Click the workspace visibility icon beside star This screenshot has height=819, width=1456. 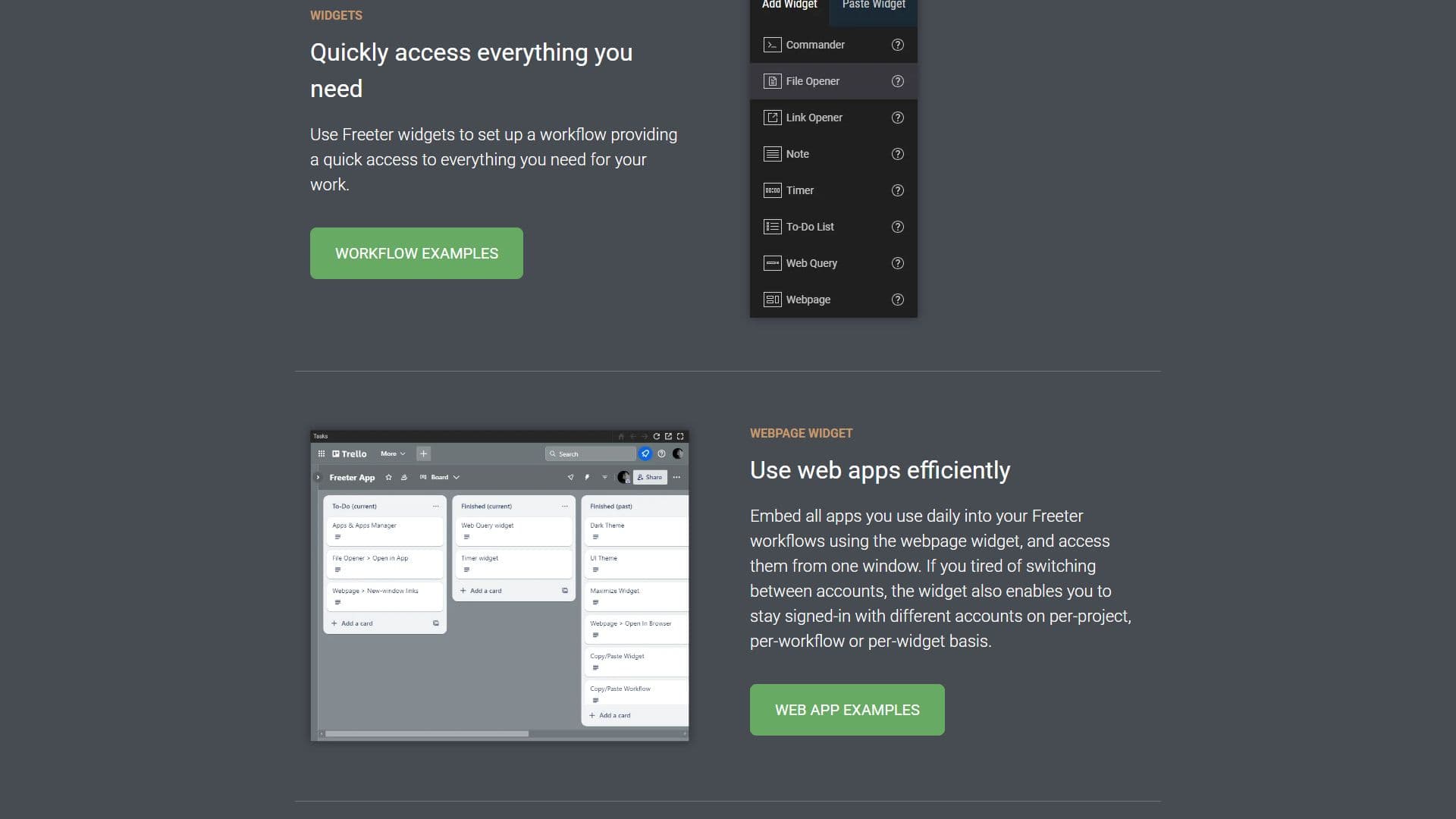pos(404,477)
